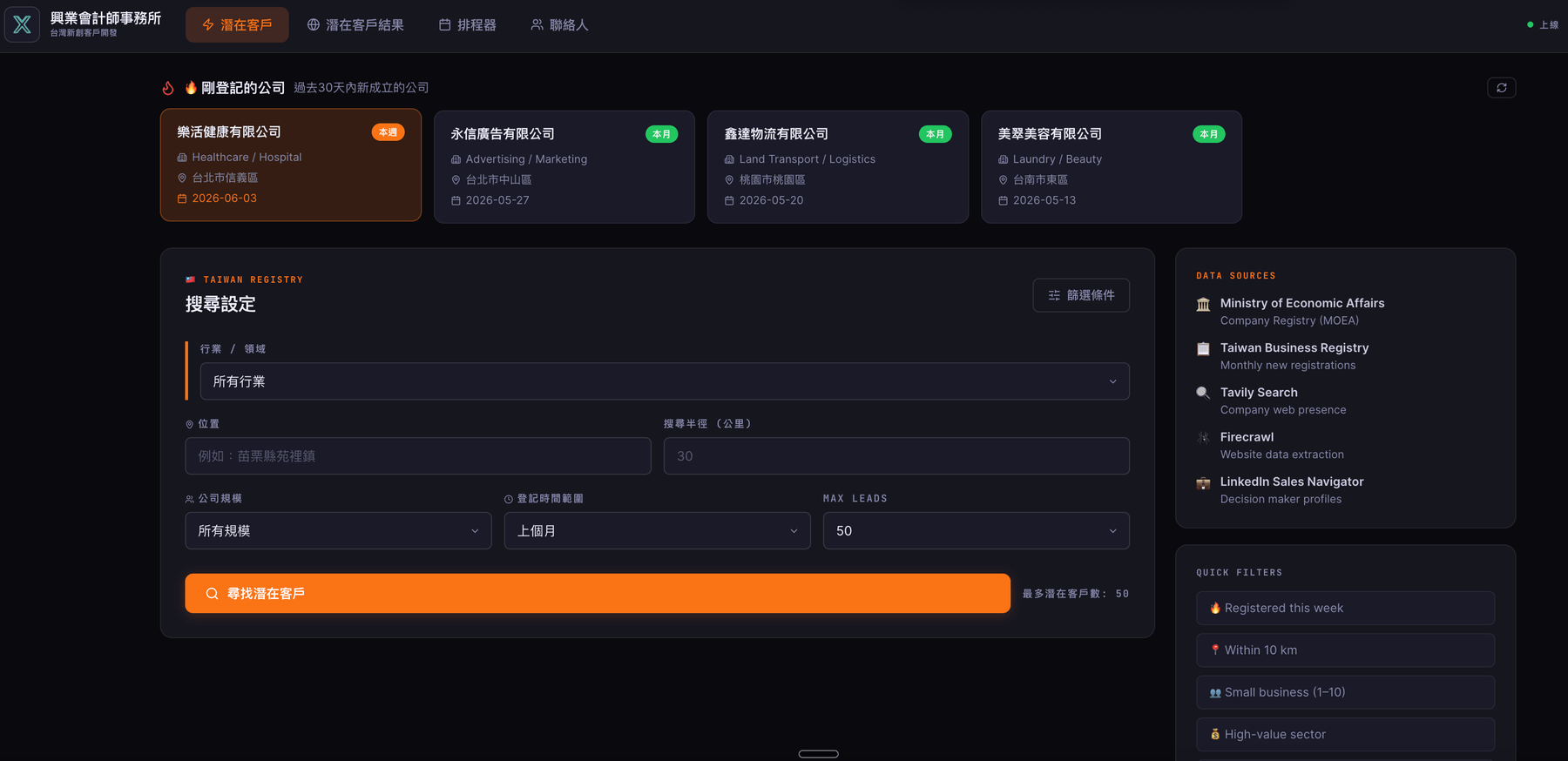1568x761 pixels.
Task: Click 最多潛在客戶數: 50 text
Action: pyautogui.click(x=1076, y=594)
